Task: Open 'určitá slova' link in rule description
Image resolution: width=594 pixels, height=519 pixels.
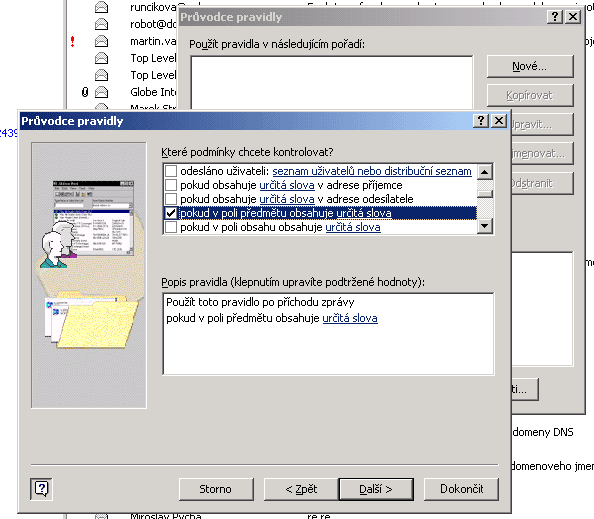Action: (x=350, y=318)
